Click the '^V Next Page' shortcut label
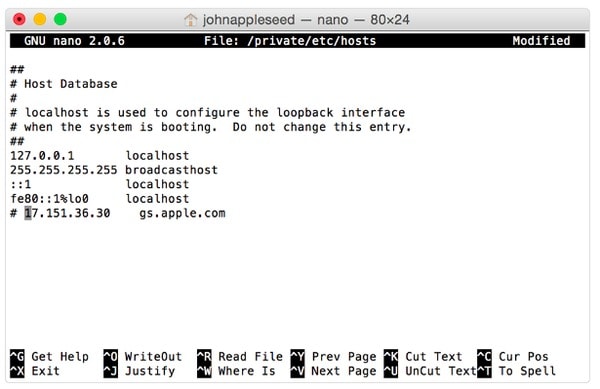 pyautogui.click(x=333, y=371)
